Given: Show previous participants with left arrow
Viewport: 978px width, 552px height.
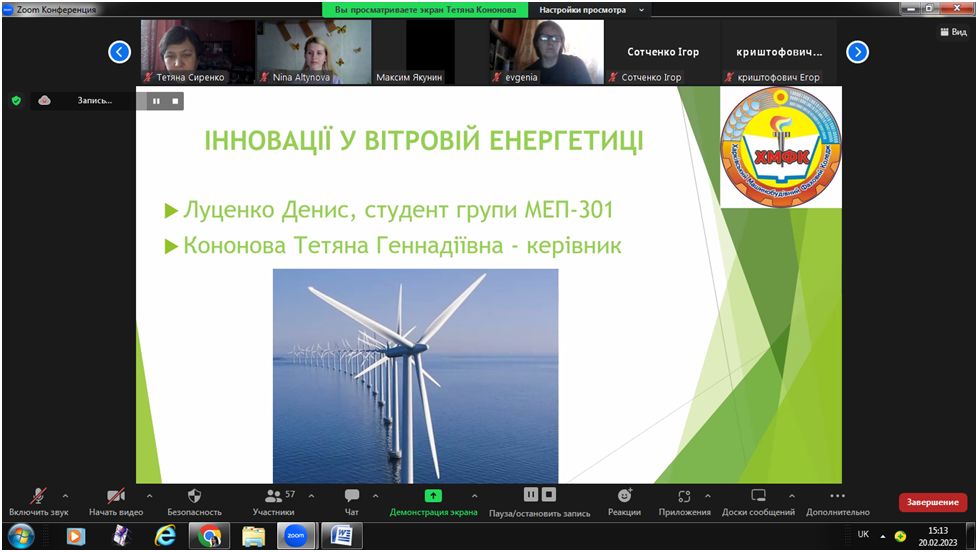Looking at the screenshot, I should (119, 52).
